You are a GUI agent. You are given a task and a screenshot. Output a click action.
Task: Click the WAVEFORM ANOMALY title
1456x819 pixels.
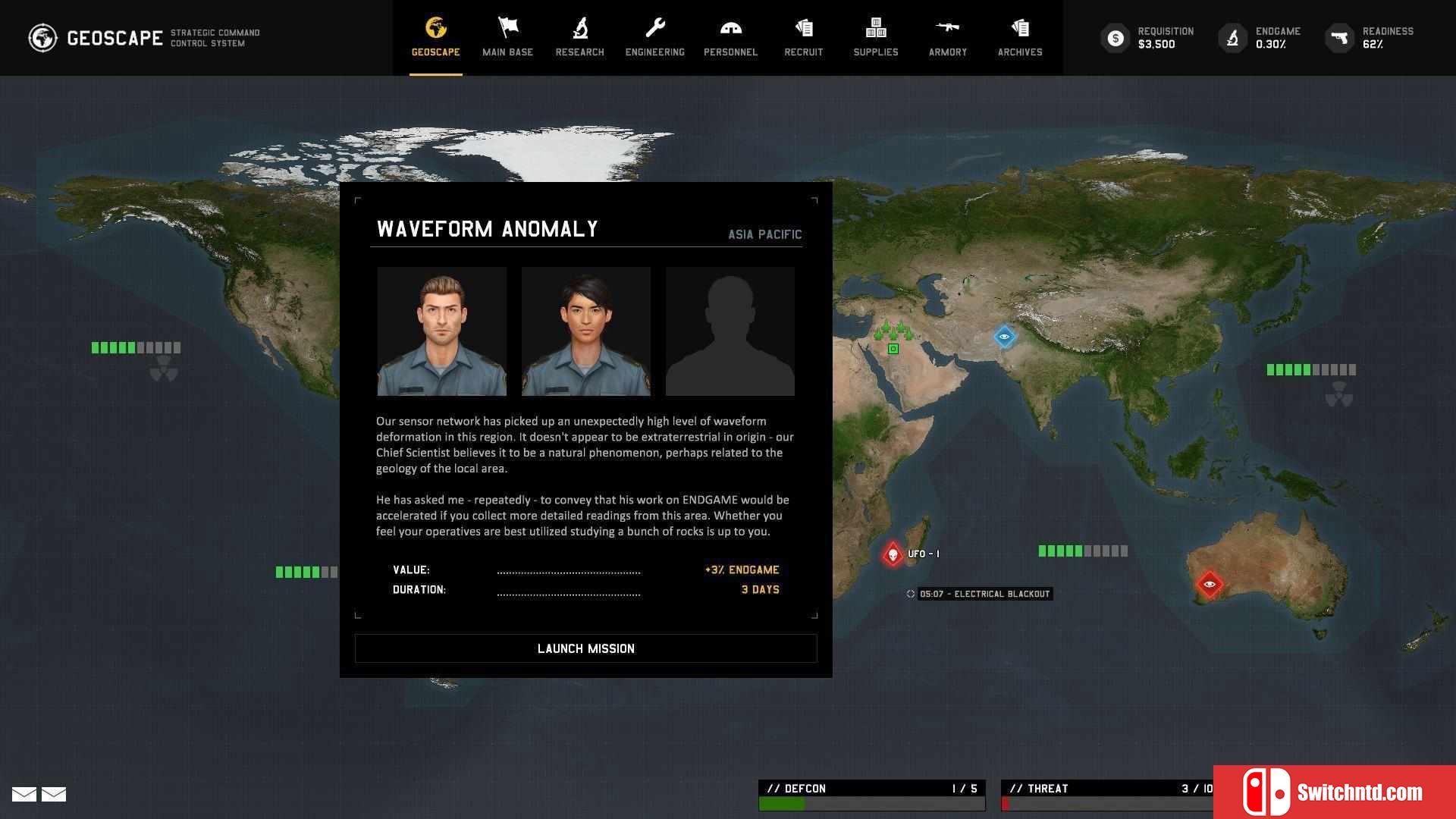pos(488,229)
